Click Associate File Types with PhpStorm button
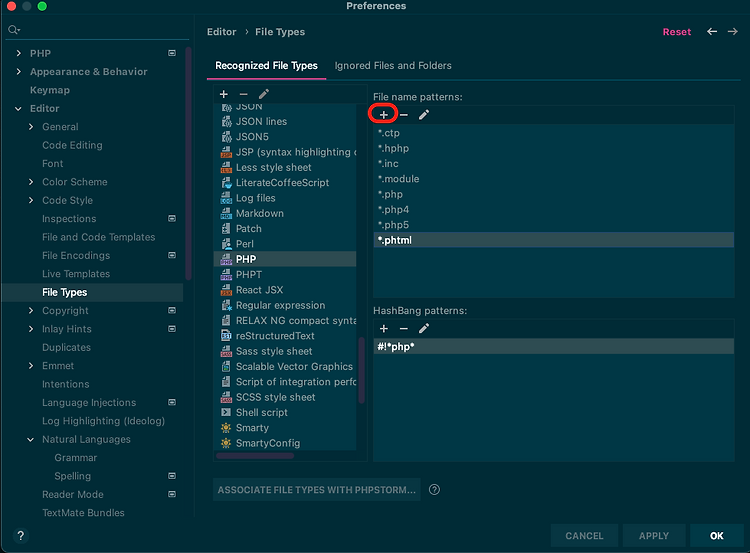Viewport: 750px width, 553px height. (x=317, y=490)
